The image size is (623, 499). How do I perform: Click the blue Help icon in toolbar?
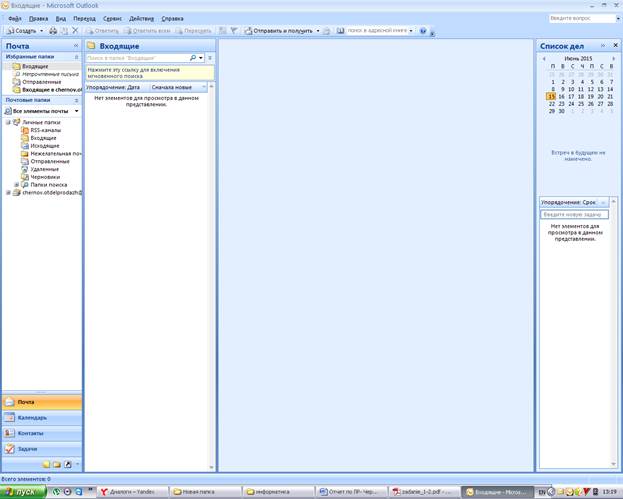pos(423,31)
